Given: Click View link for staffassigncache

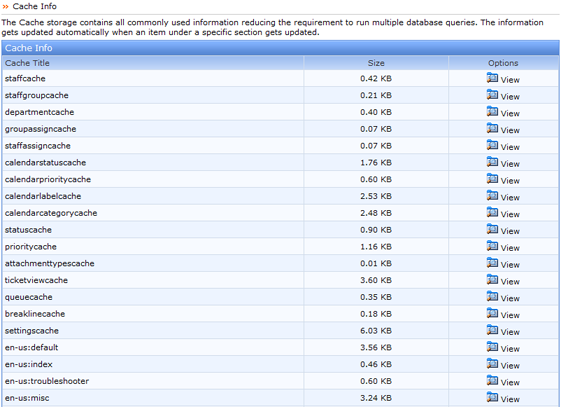Looking at the screenshot, I should [x=510, y=147].
